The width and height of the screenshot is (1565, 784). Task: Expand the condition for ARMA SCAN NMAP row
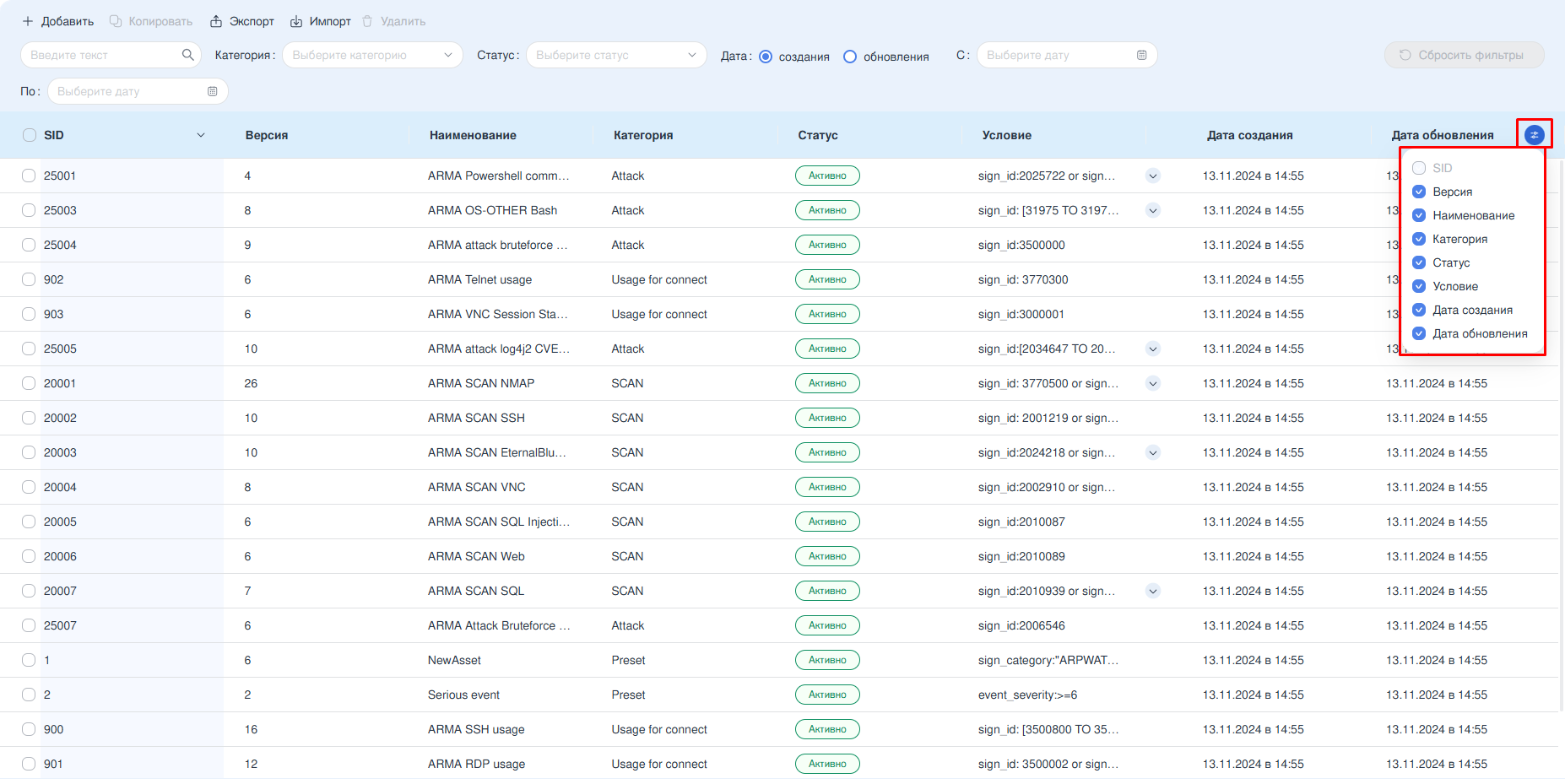click(1153, 383)
